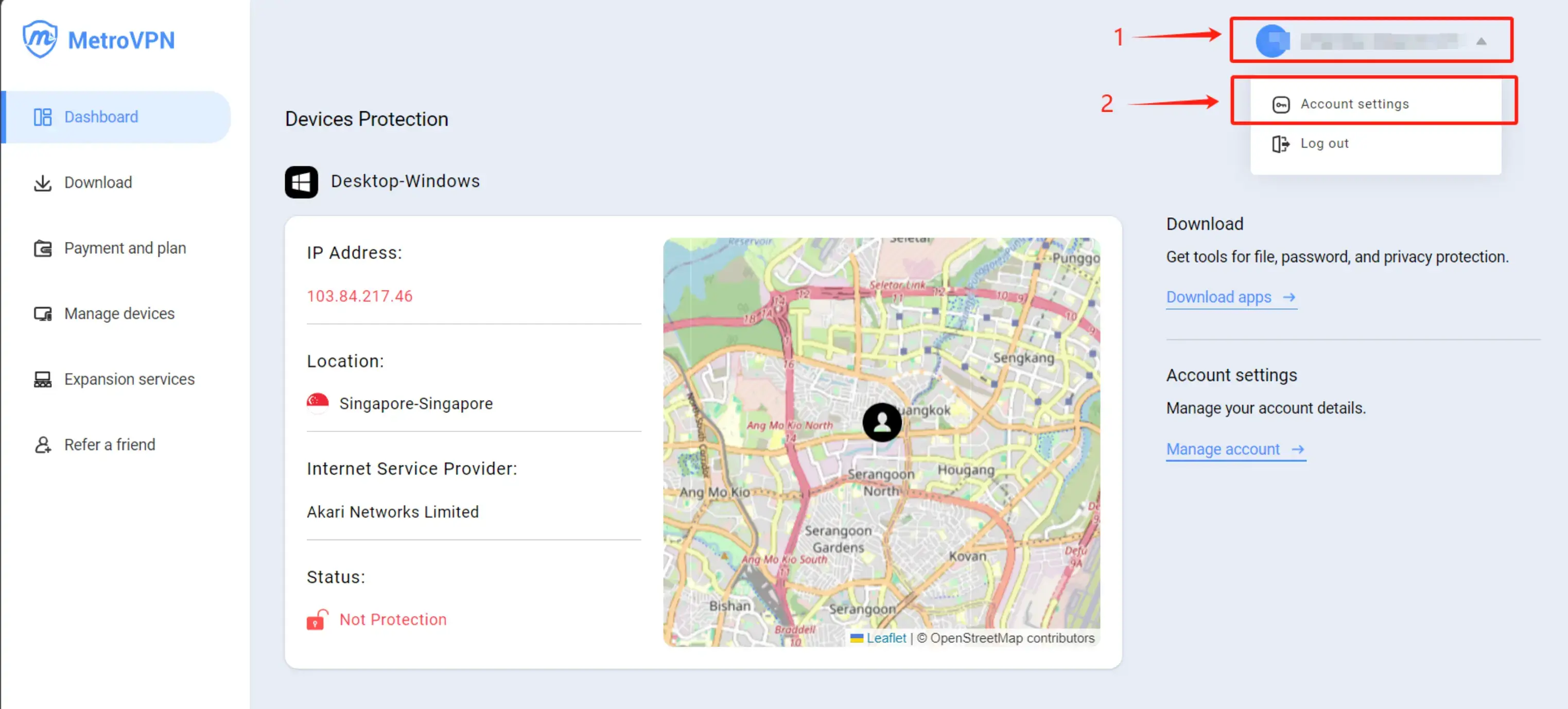This screenshot has height=709, width=1568.
Task: Open the Payment and plan page
Action: click(x=125, y=248)
